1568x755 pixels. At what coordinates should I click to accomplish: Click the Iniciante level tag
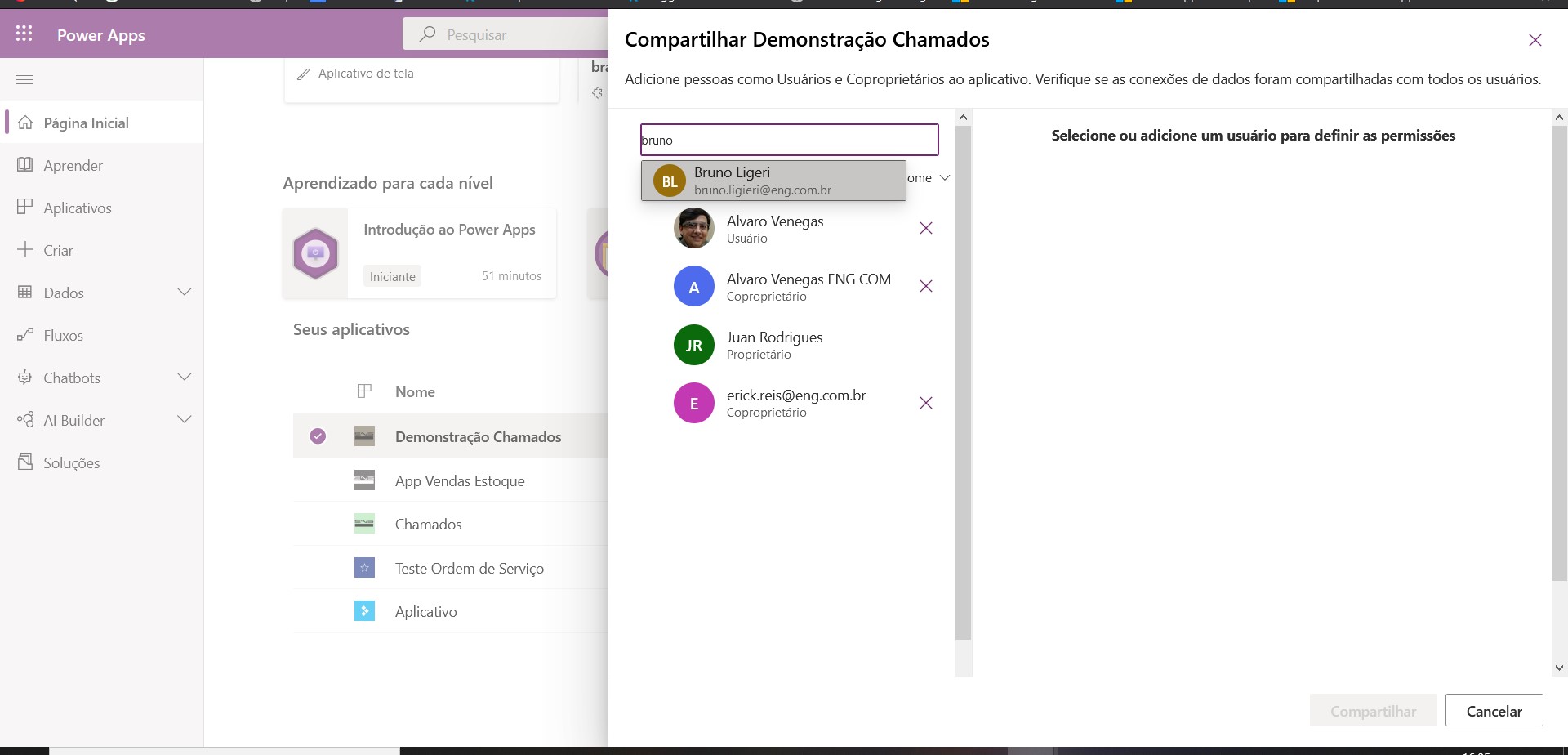tap(392, 276)
